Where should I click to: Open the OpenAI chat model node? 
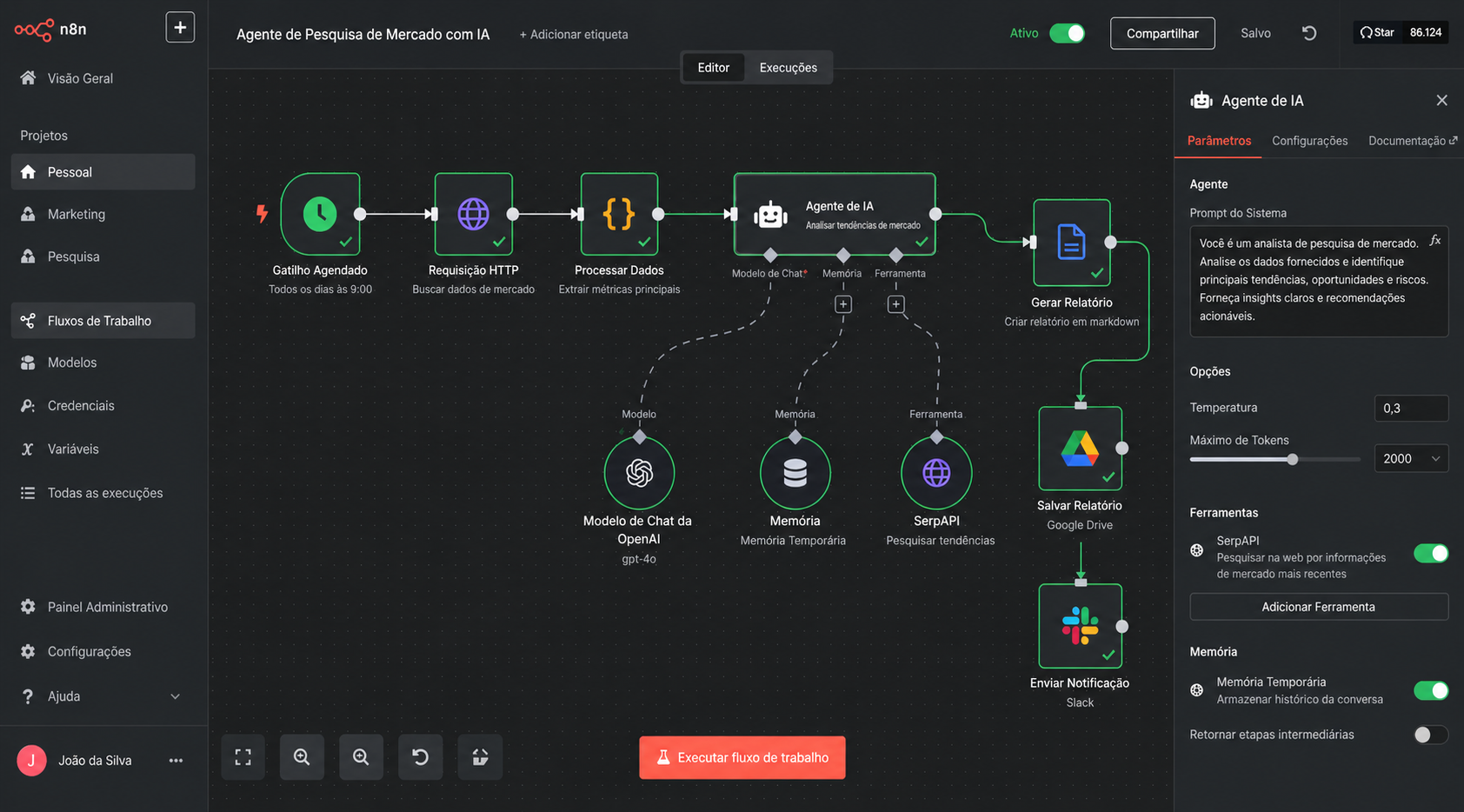tap(639, 473)
